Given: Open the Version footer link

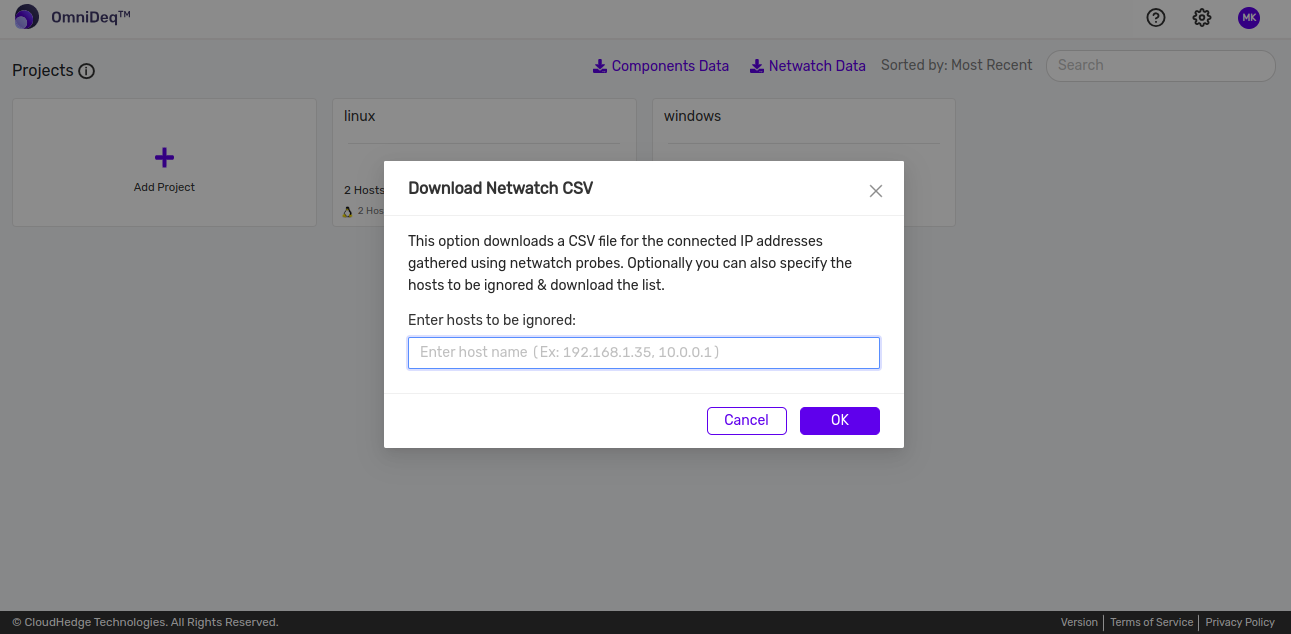Looking at the screenshot, I should click(x=1079, y=622).
